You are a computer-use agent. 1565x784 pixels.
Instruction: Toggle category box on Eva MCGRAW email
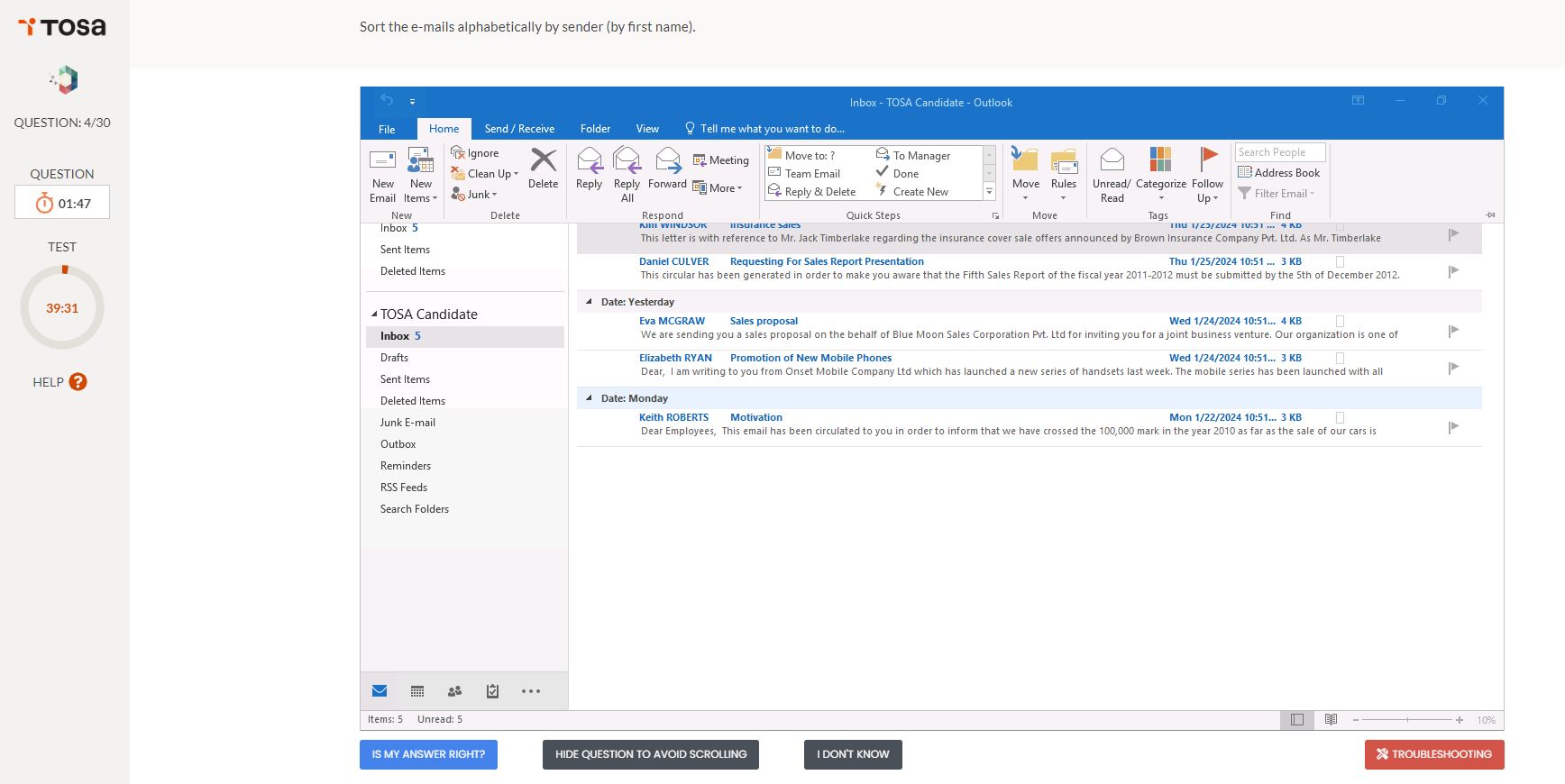tap(1340, 321)
